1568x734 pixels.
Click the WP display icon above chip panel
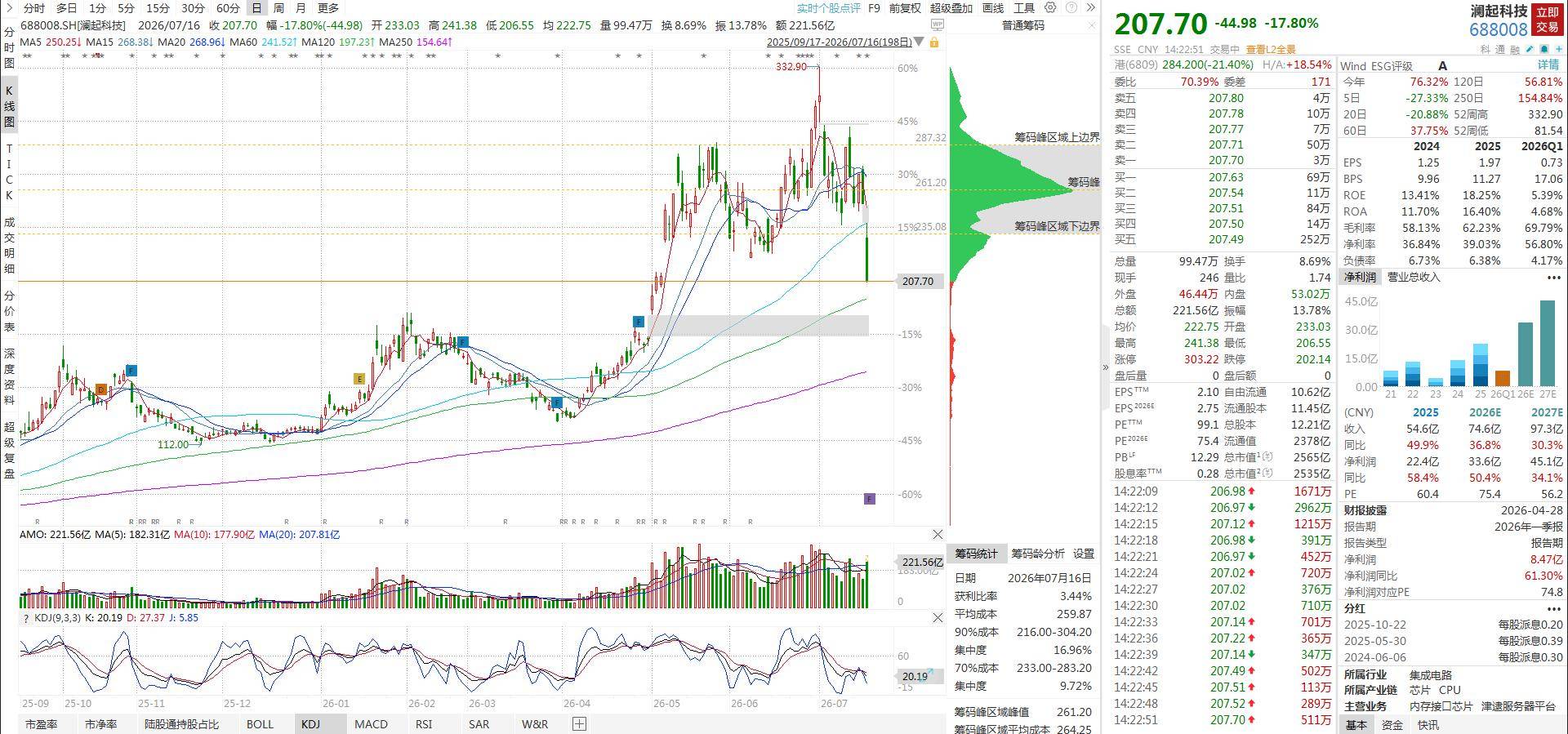(938, 24)
